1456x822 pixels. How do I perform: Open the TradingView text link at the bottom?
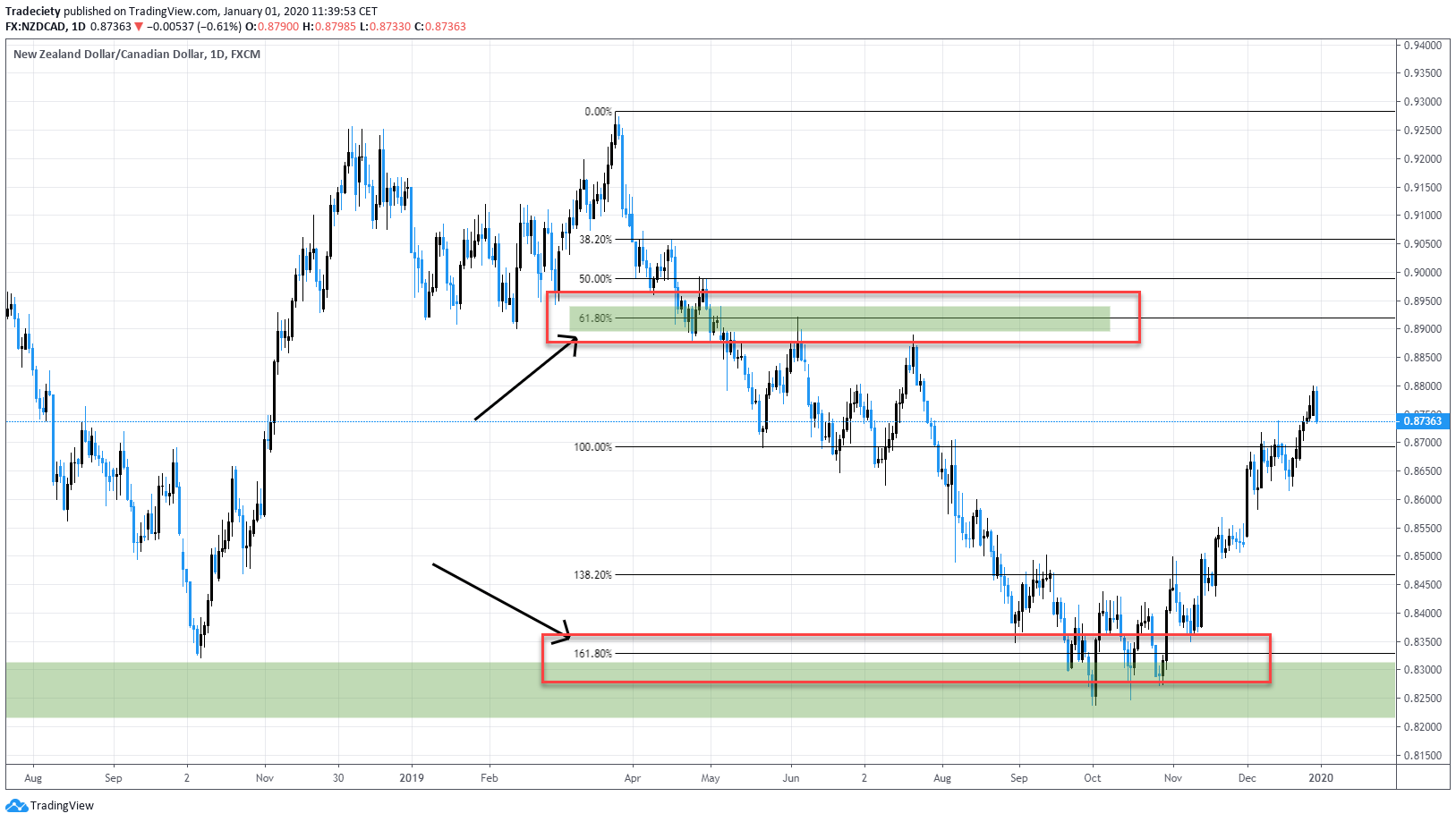point(62,806)
